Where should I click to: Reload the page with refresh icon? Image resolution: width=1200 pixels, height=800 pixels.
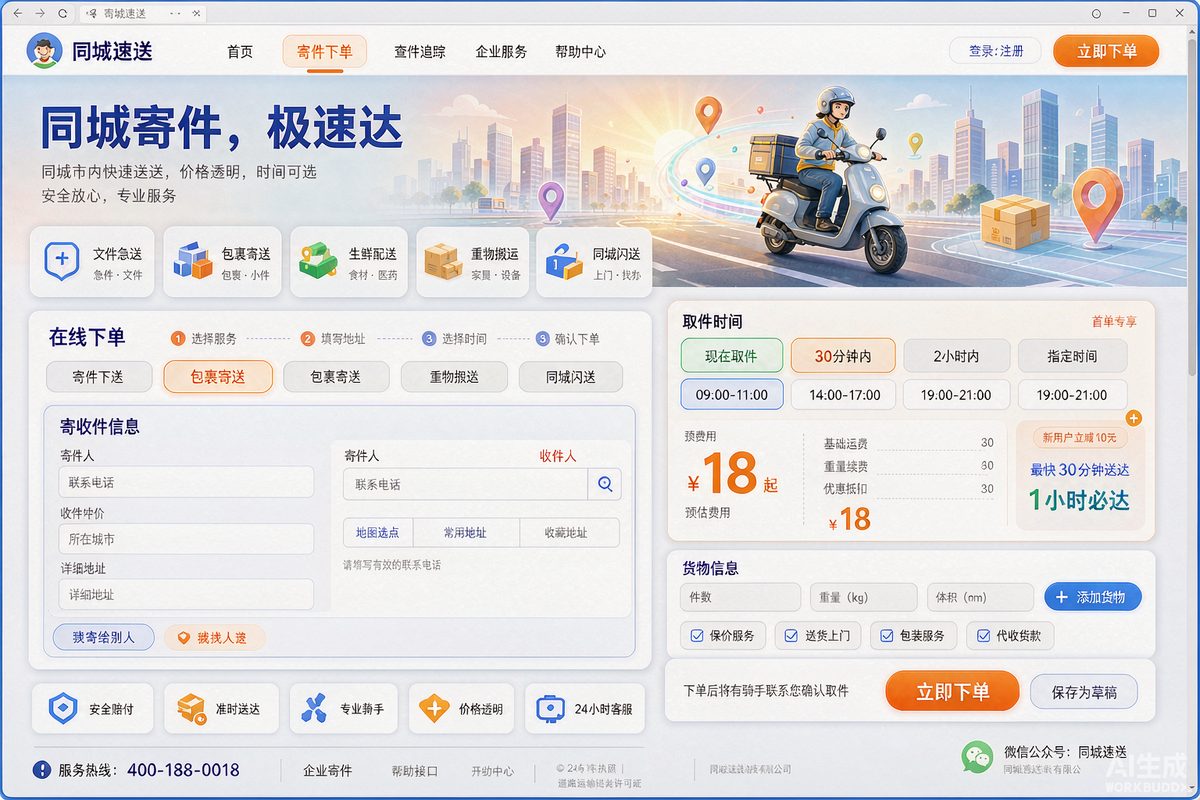tap(63, 14)
